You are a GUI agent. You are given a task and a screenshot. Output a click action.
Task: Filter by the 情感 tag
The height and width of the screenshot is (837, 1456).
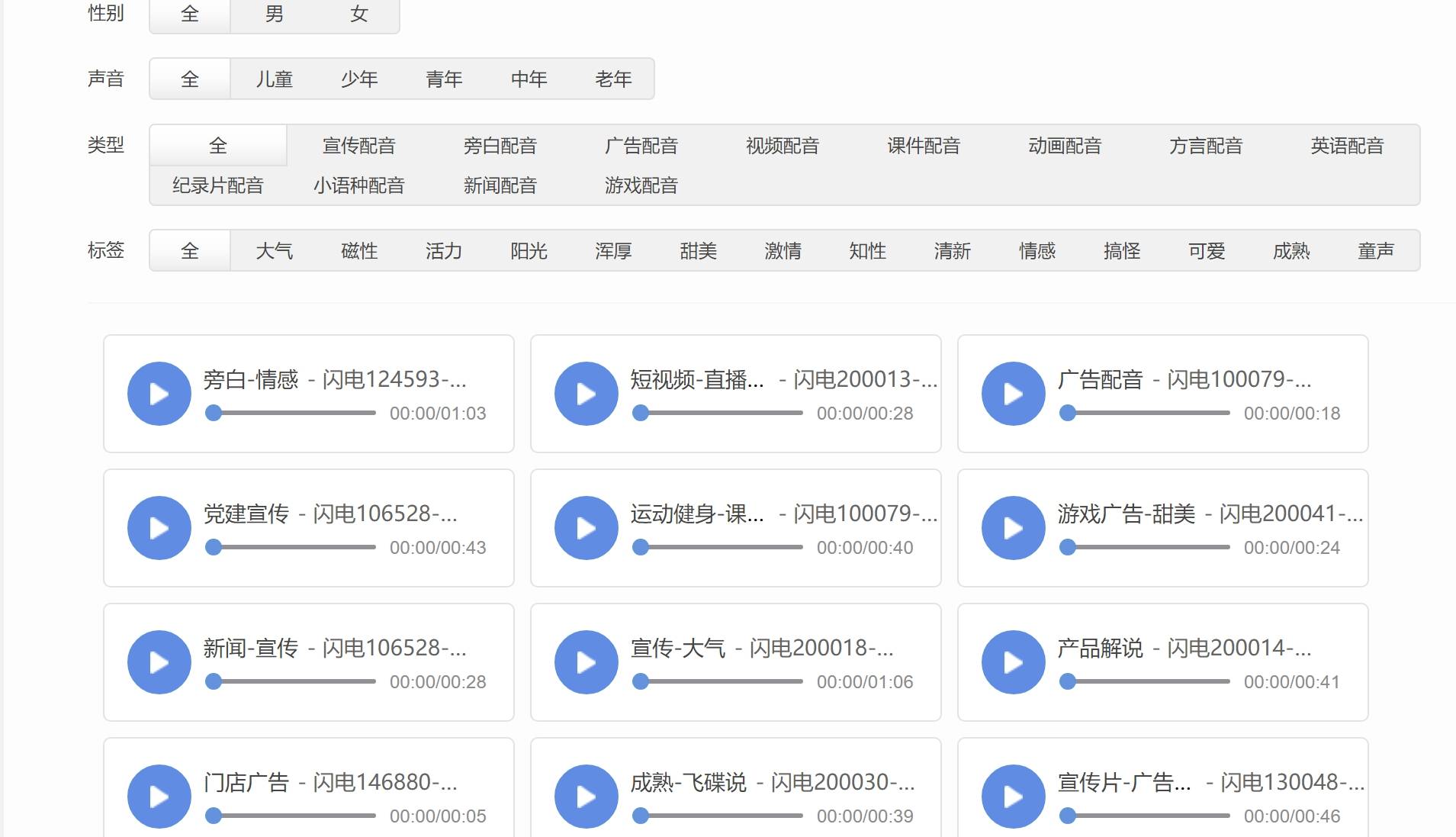1037,250
